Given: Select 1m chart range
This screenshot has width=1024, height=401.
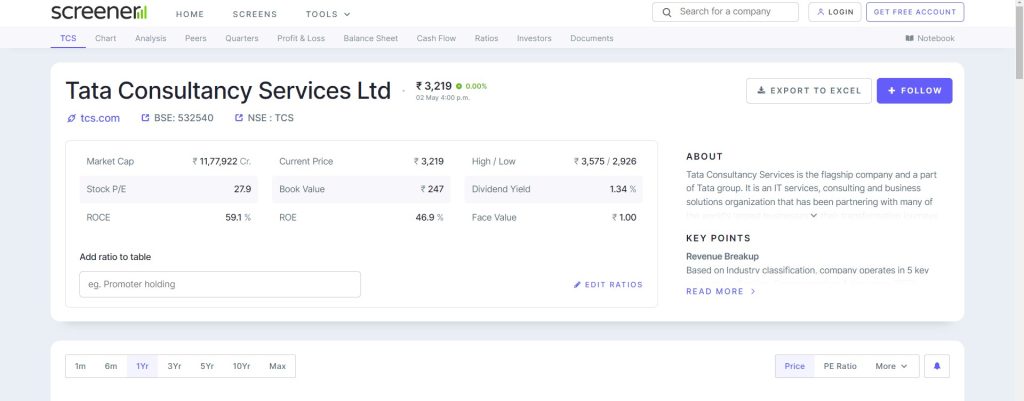Looking at the screenshot, I should point(80,366).
